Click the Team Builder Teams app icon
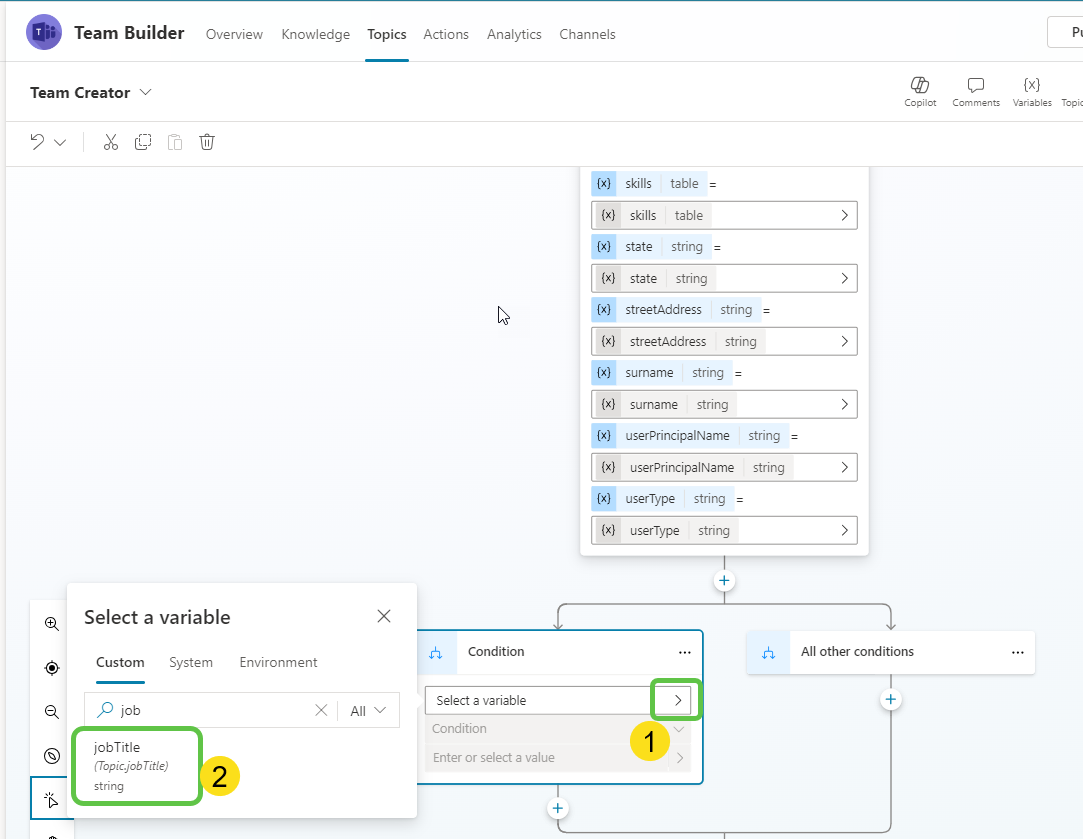 43,32
